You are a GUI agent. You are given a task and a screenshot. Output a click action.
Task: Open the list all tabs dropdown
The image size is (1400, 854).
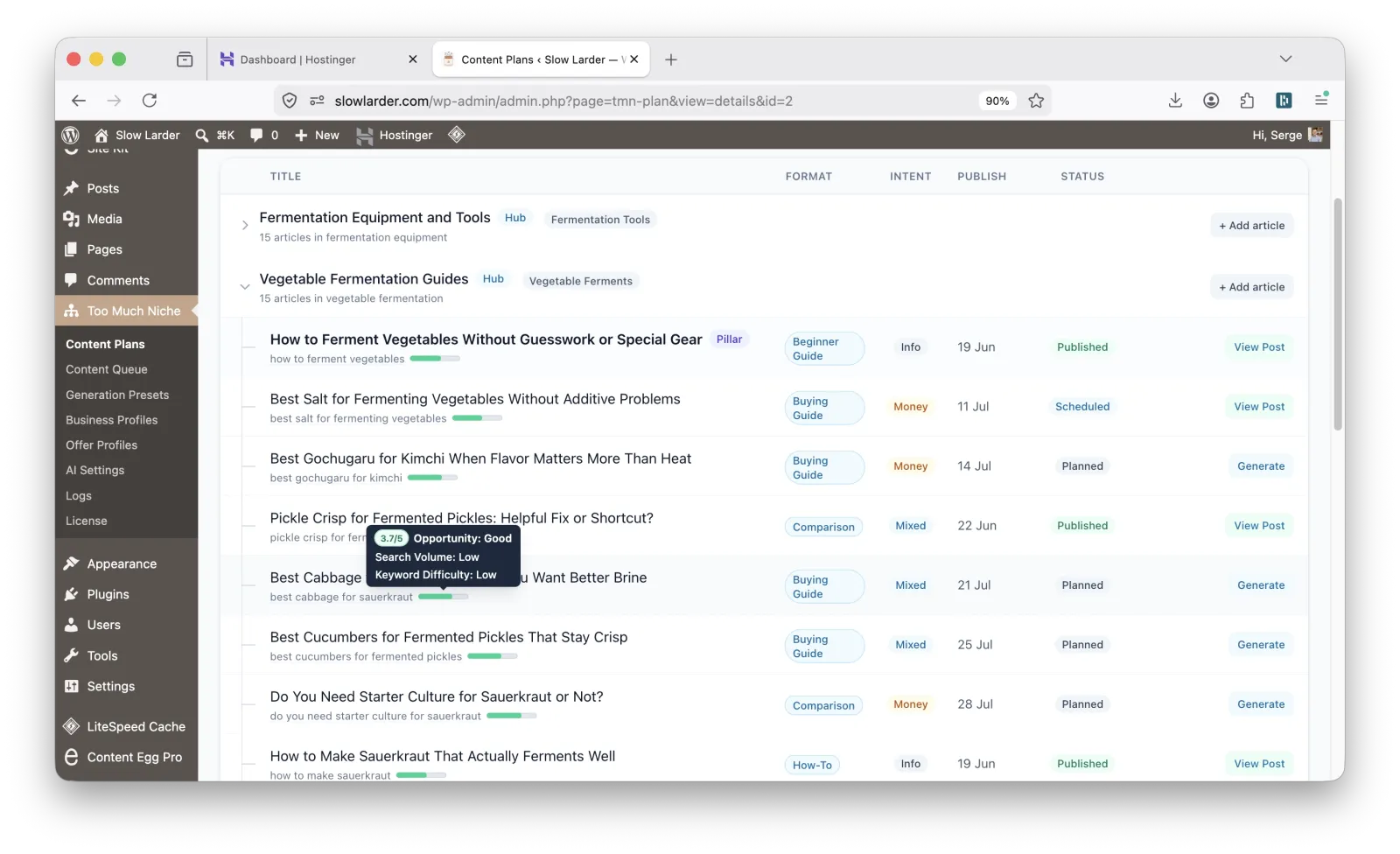click(x=1285, y=59)
